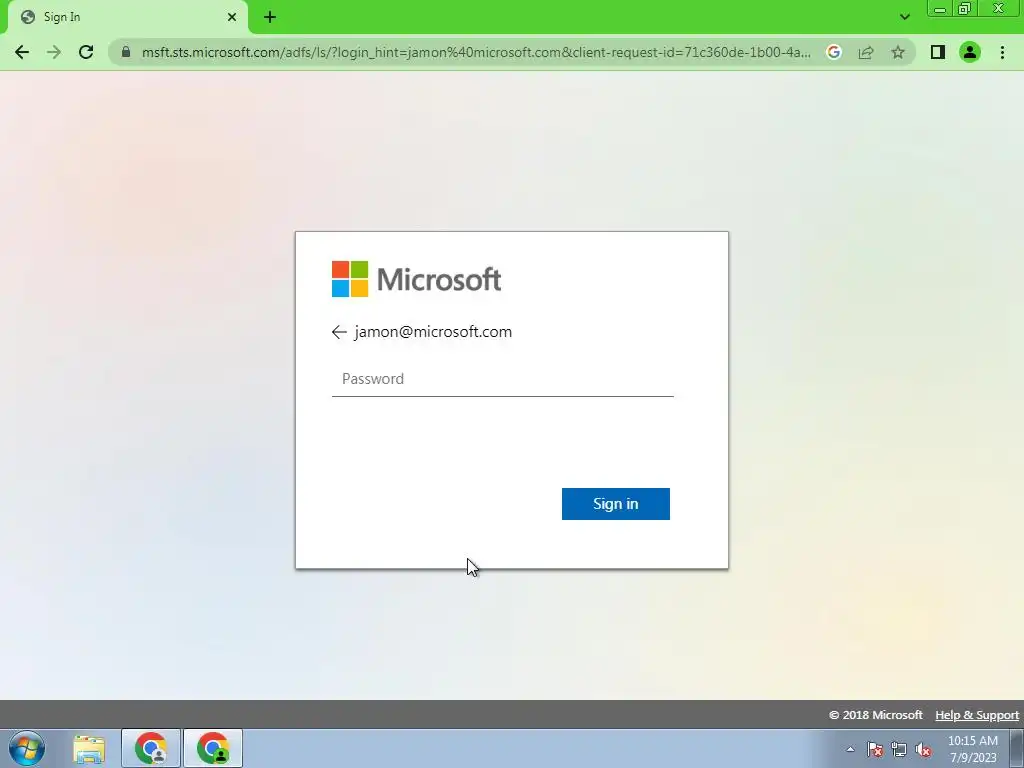1024x768 pixels.
Task: Open Google icon in address bar
Action: (833, 52)
